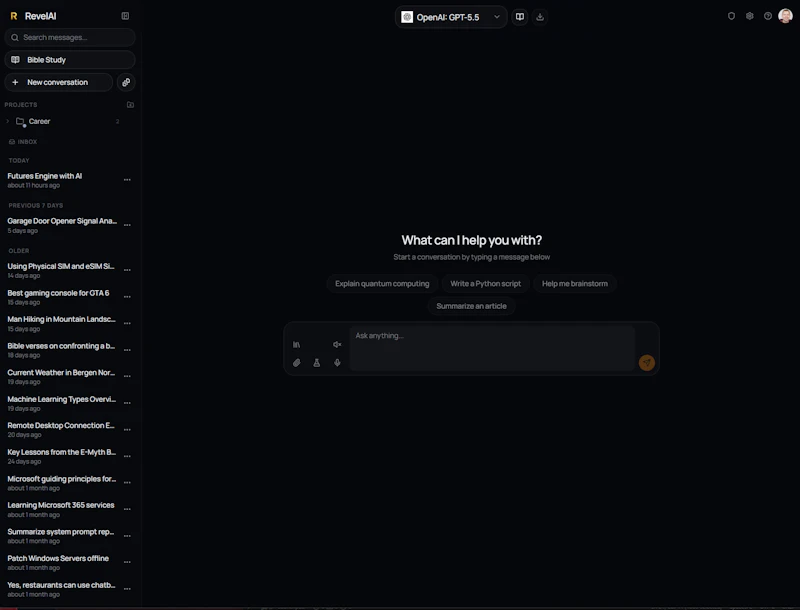Open options for Learning Microsoft 365 services
Image resolution: width=800 pixels, height=610 pixels.
pos(127,509)
